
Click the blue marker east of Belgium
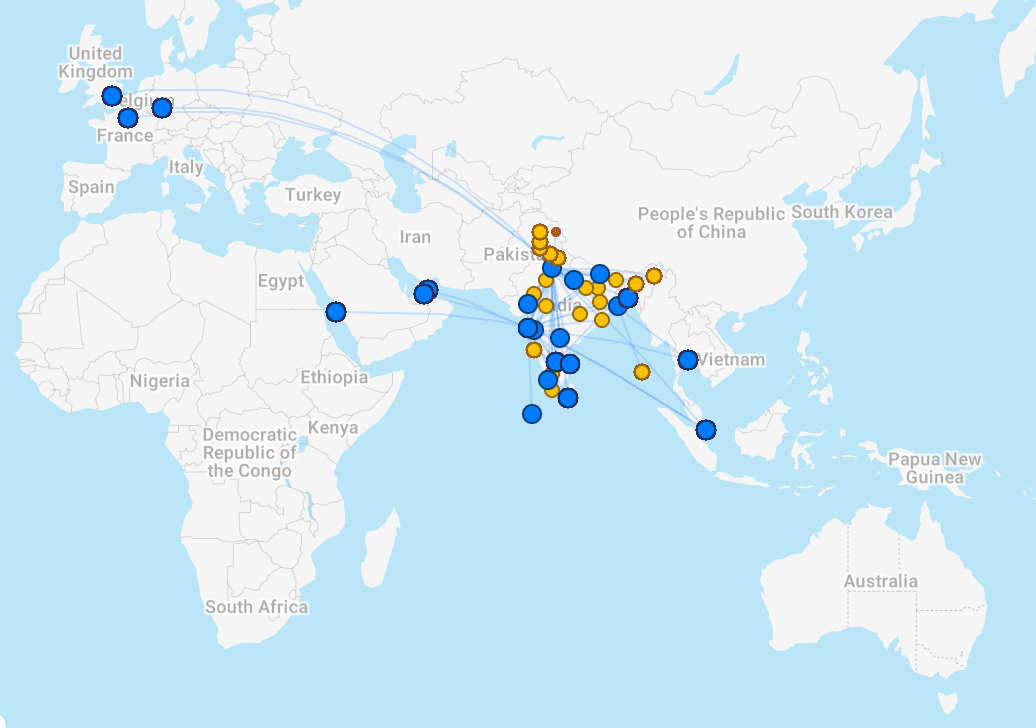coord(162,108)
